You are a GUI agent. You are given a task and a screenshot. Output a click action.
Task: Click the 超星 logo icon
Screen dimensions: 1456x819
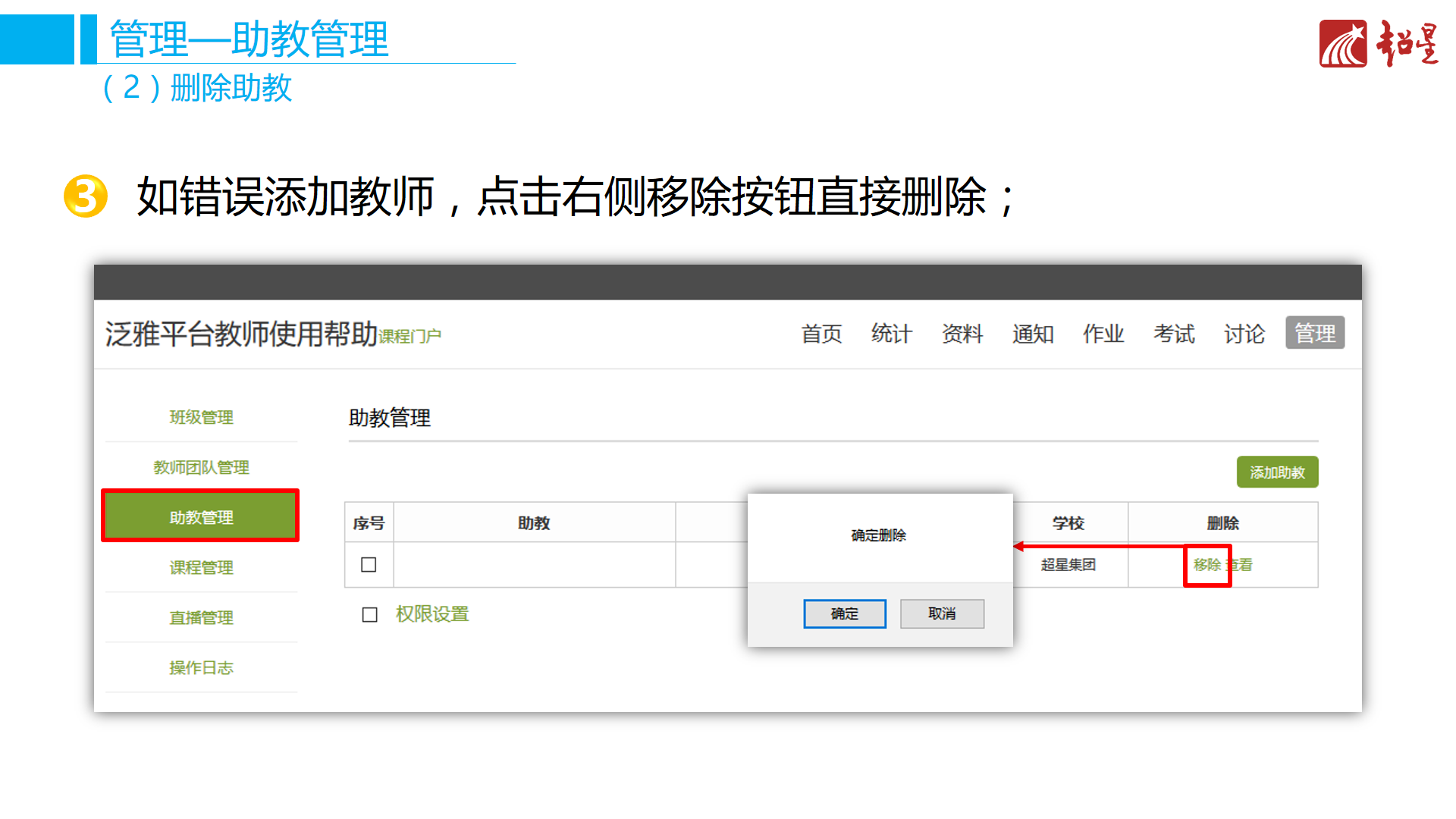coord(1343,44)
